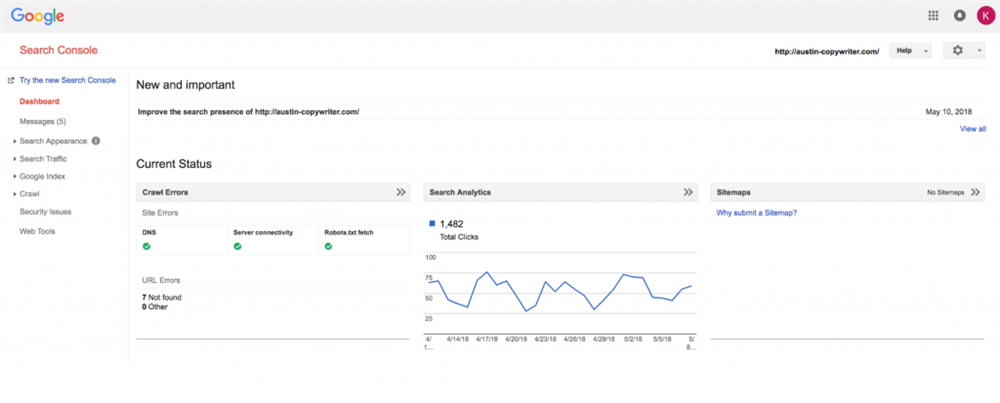The width and height of the screenshot is (1000, 403).
Task: Click the blue Total Clicks legend square
Action: (x=432, y=224)
